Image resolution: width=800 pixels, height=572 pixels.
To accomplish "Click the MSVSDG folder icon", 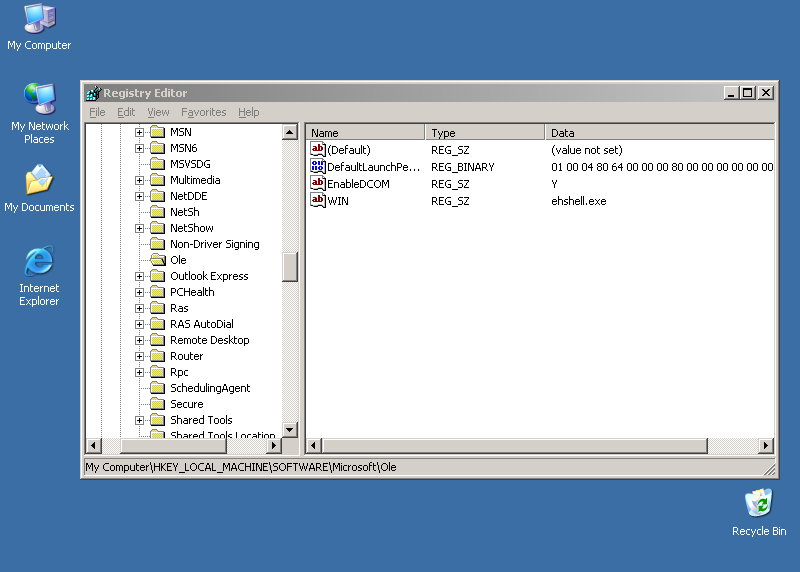I will point(158,164).
